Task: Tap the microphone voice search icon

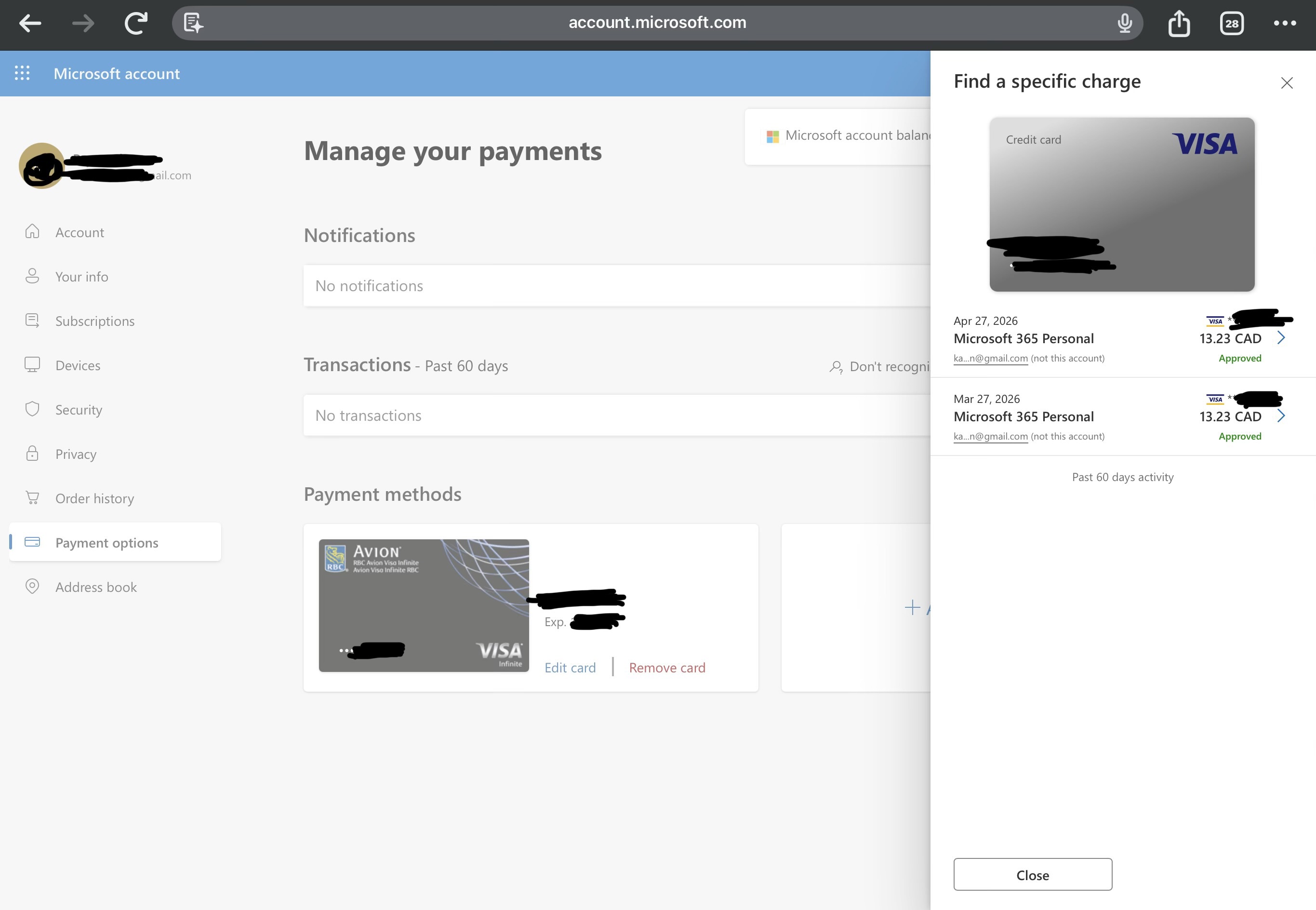Action: [1125, 24]
